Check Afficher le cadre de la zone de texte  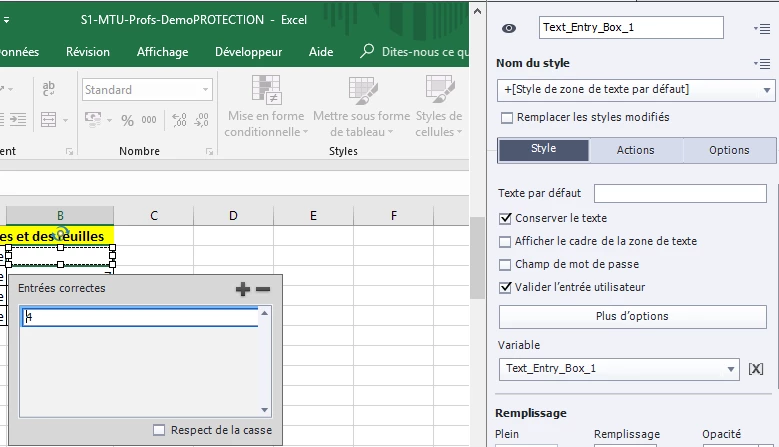pyautogui.click(x=505, y=241)
